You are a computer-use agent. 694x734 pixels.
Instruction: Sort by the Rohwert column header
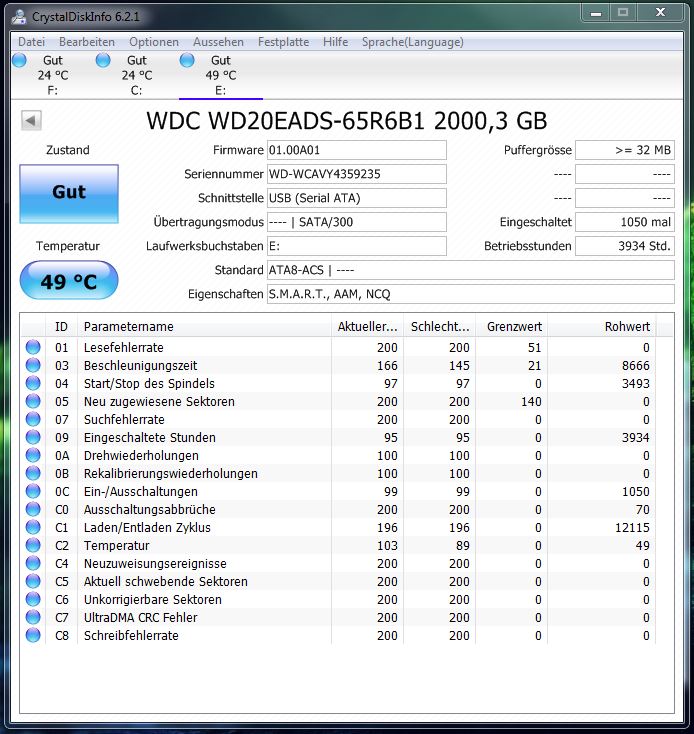click(x=602, y=326)
